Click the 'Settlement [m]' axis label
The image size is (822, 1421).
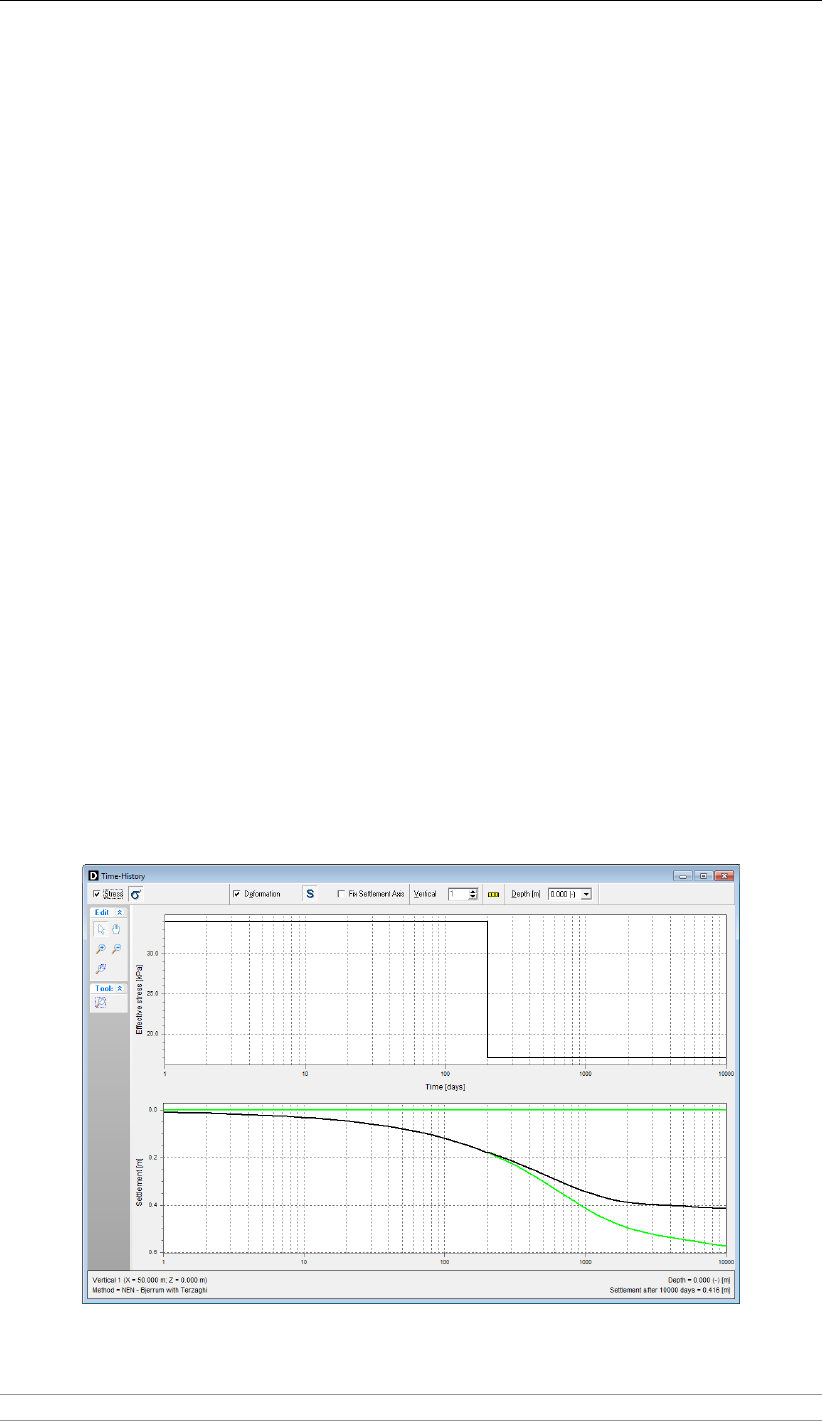tap(139, 1183)
